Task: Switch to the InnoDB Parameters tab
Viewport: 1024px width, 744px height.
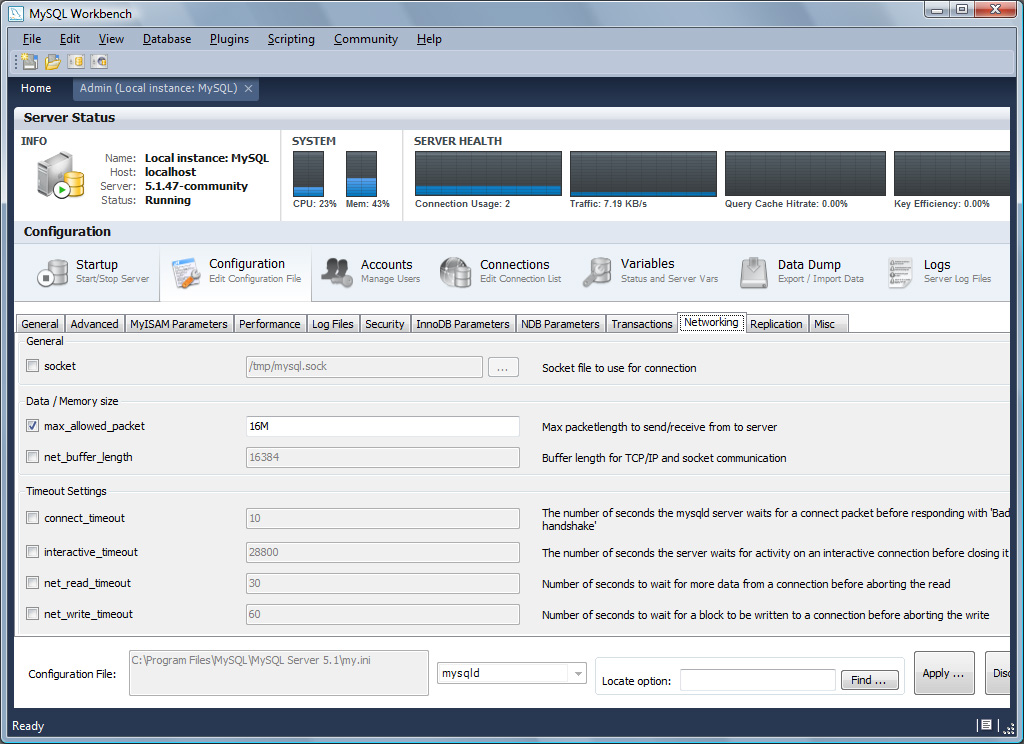Action: (x=463, y=324)
